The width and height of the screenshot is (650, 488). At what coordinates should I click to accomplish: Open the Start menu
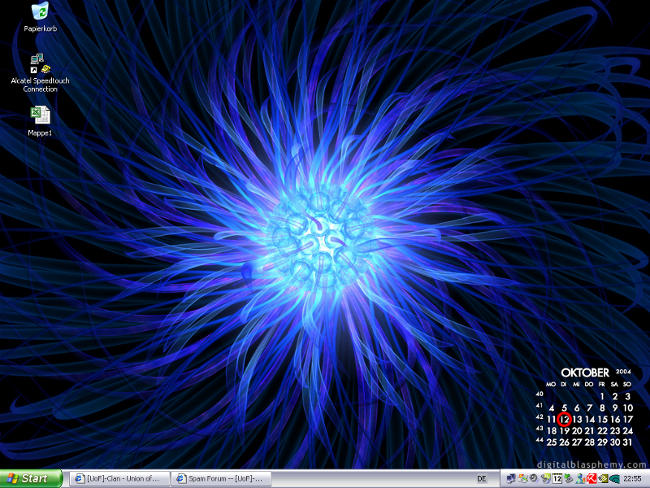pos(32,479)
